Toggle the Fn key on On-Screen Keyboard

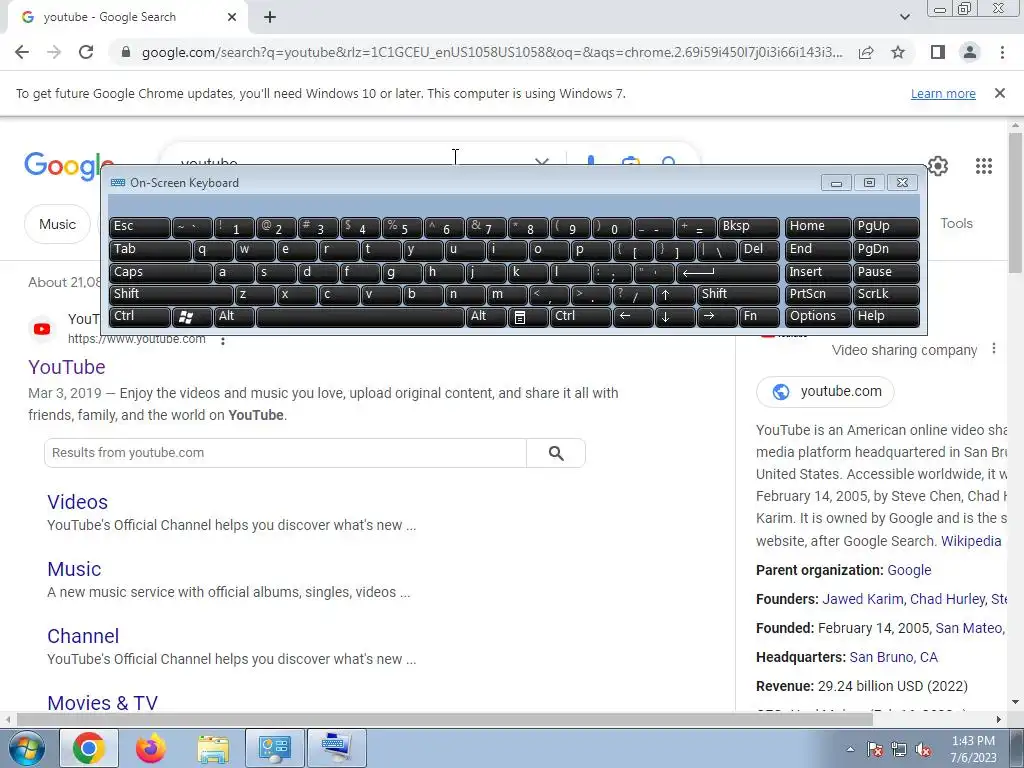pos(760,316)
